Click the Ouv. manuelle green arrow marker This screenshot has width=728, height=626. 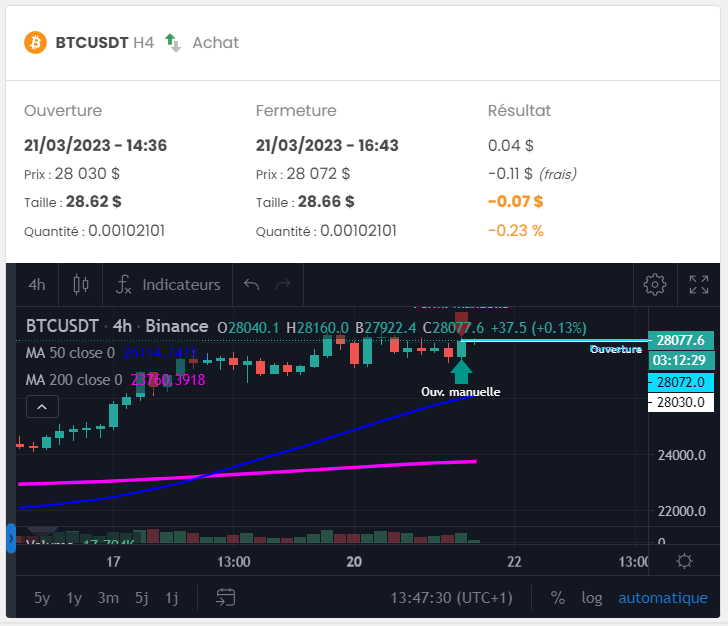(x=461, y=372)
